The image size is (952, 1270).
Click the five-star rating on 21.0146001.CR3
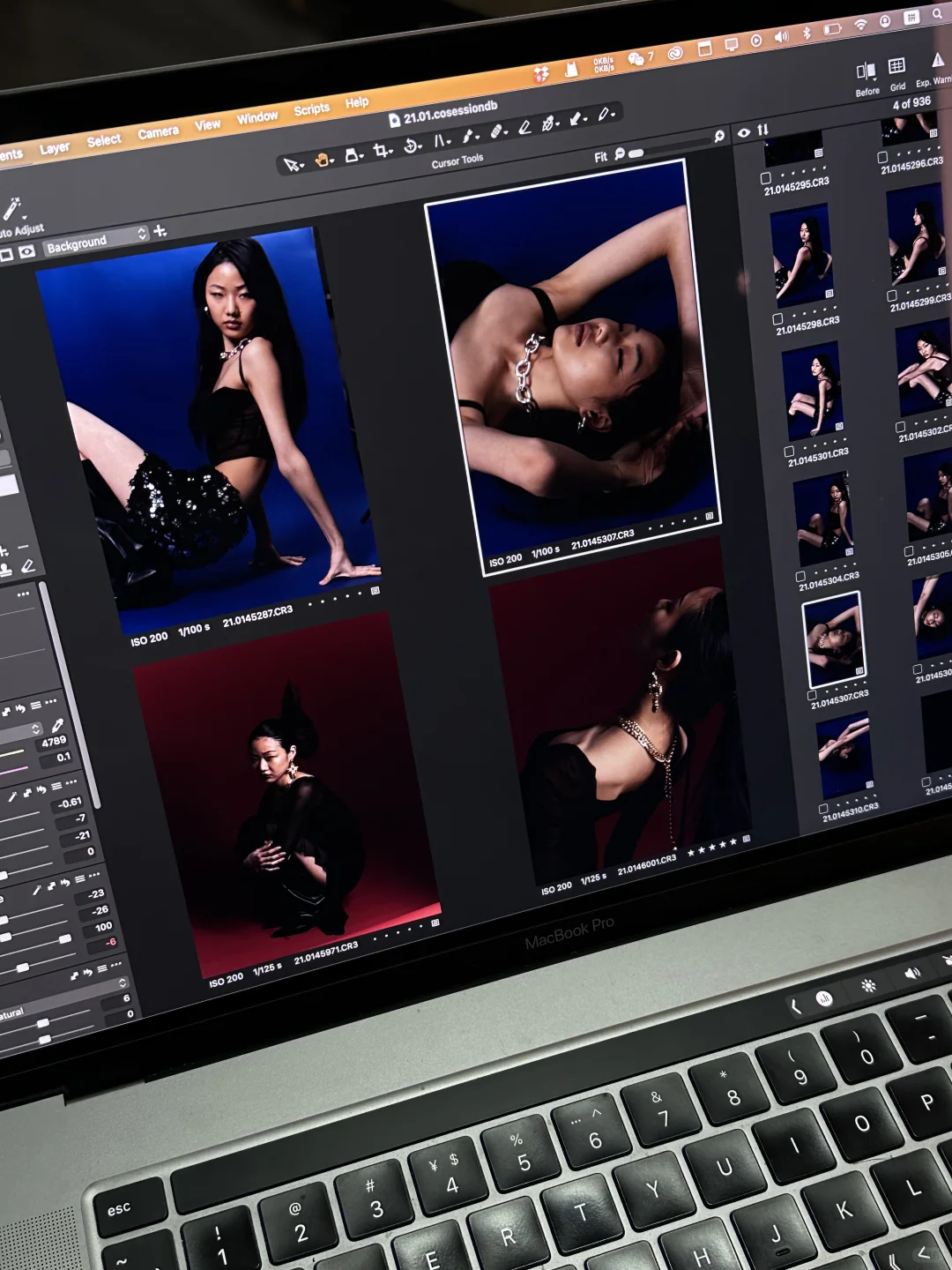tap(711, 848)
